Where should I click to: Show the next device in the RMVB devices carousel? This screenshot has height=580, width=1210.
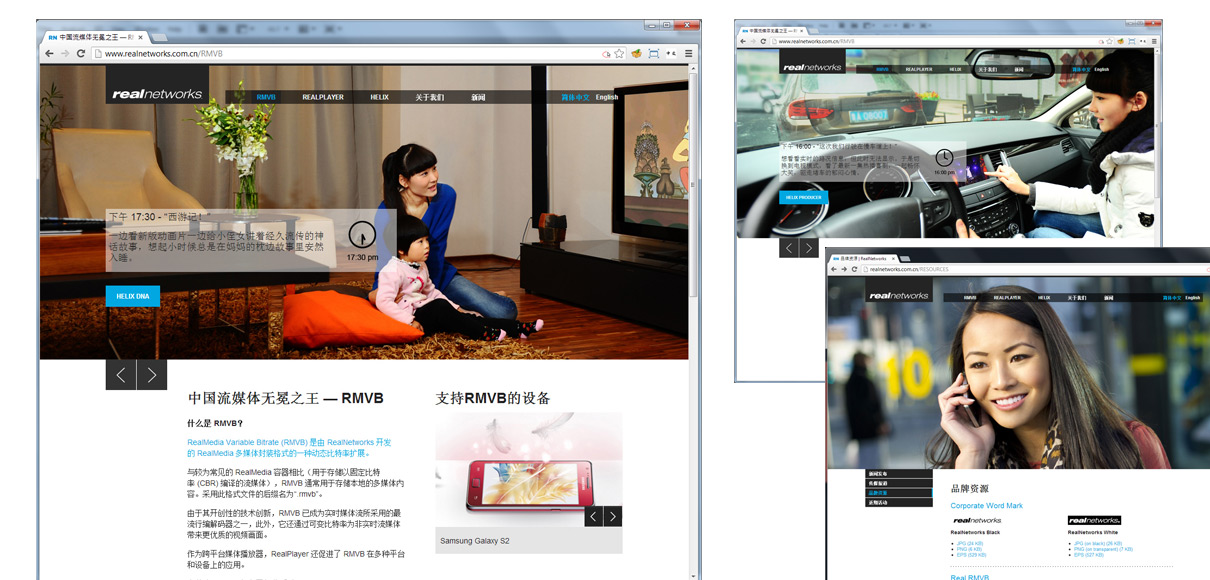coord(613,516)
